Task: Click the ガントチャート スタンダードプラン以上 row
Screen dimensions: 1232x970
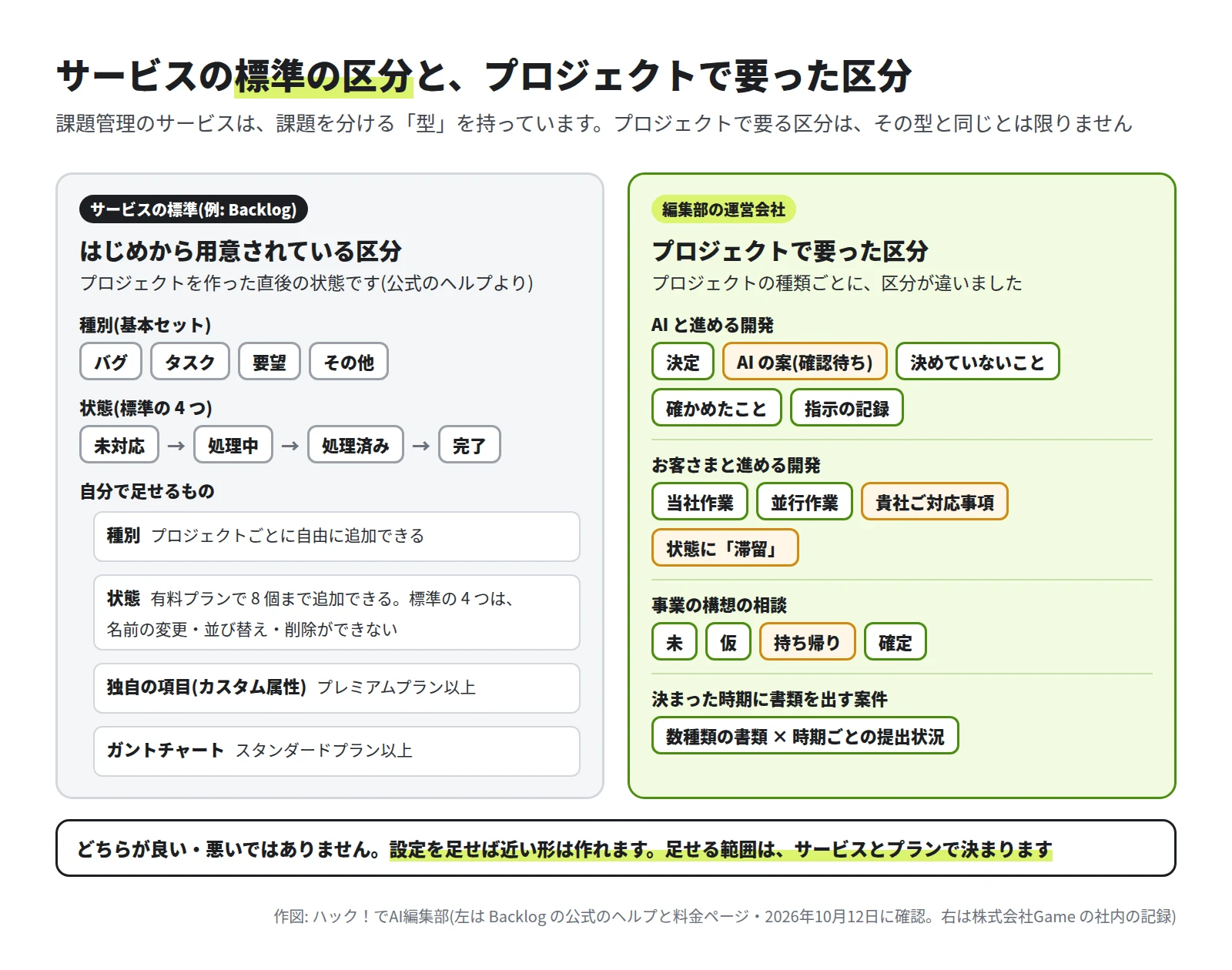Action: tap(336, 751)
